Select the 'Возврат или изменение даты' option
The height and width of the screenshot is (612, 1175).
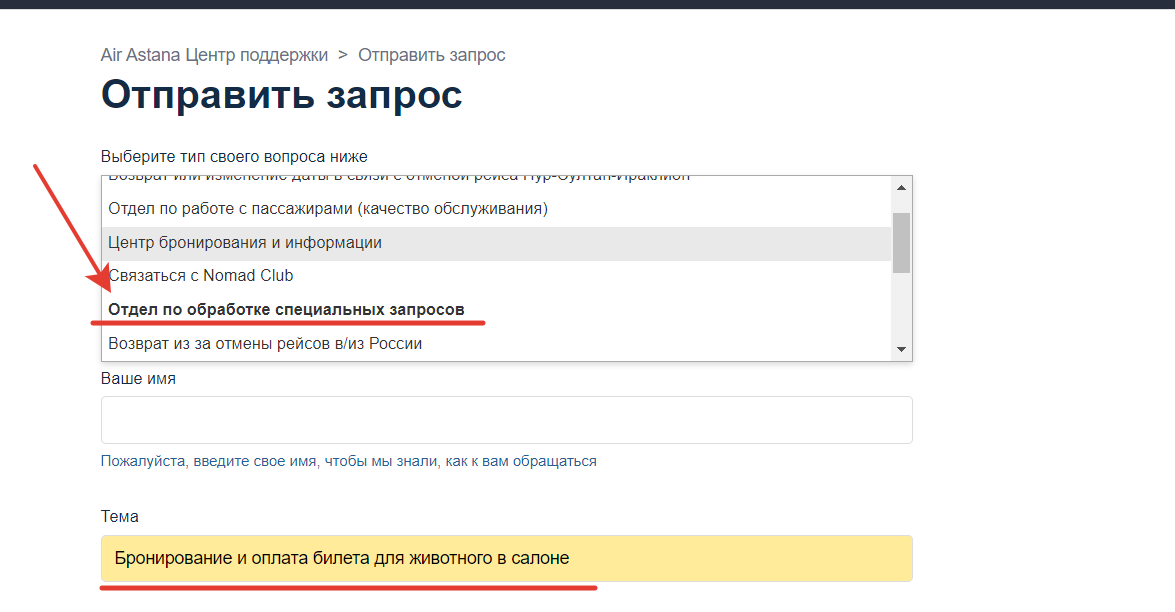[x=397, y=174]
